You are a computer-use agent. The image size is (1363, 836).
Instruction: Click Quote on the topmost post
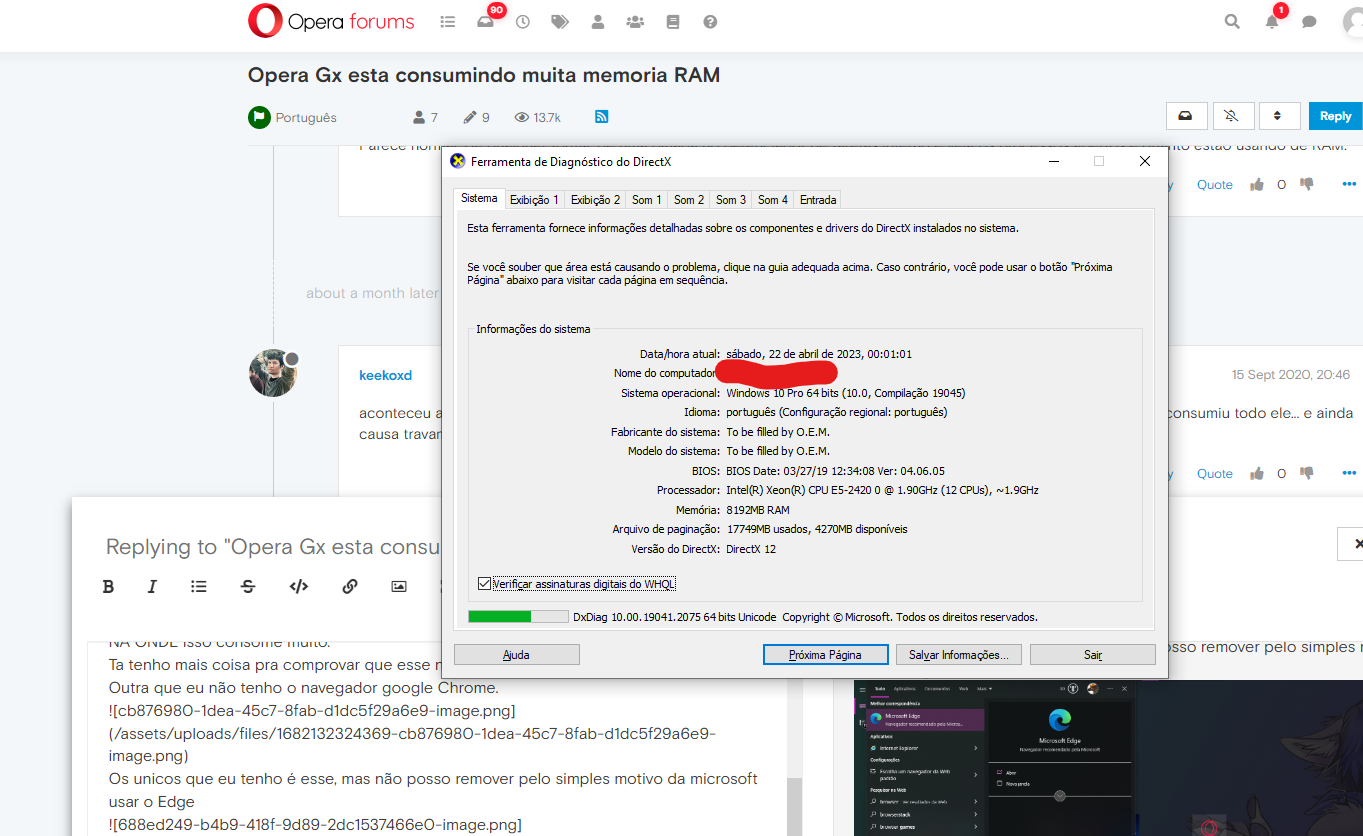point(1215,184)
